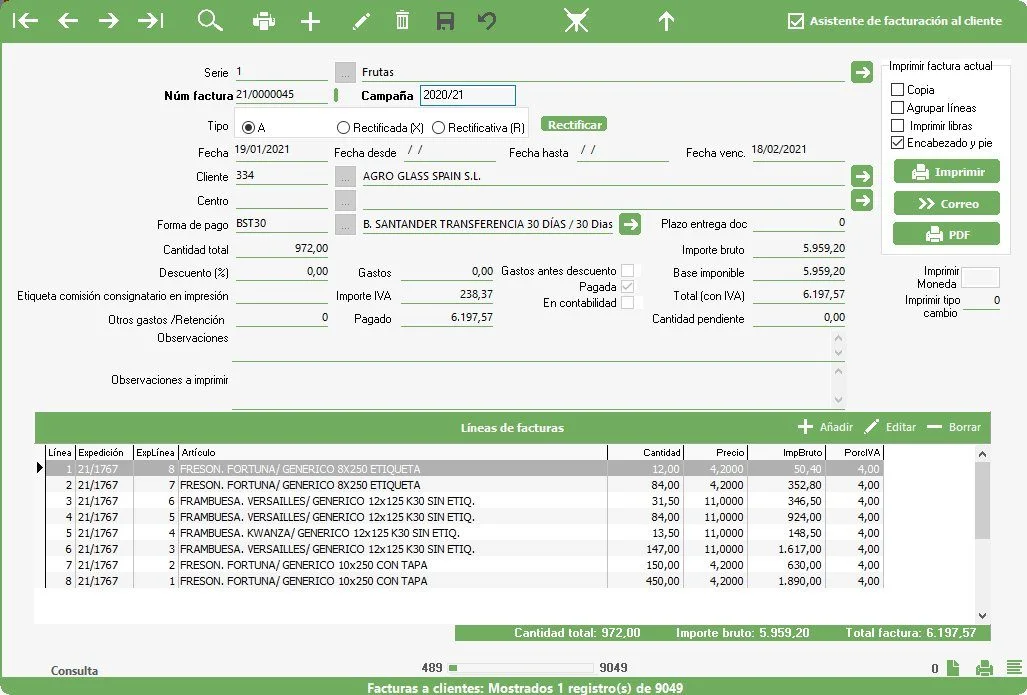Open green arrow next to Frutas serie
The width and height of the screenshot is (1027, 695).
(x=862, y=71)
